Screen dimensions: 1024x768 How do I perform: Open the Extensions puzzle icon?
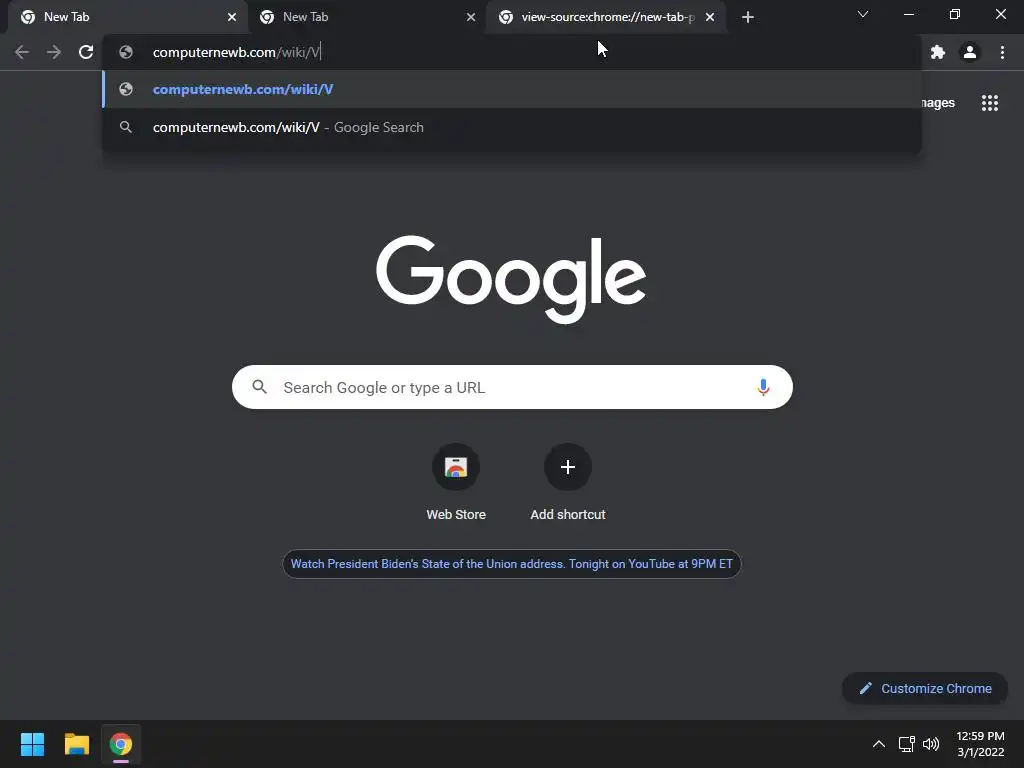(938, 52)
